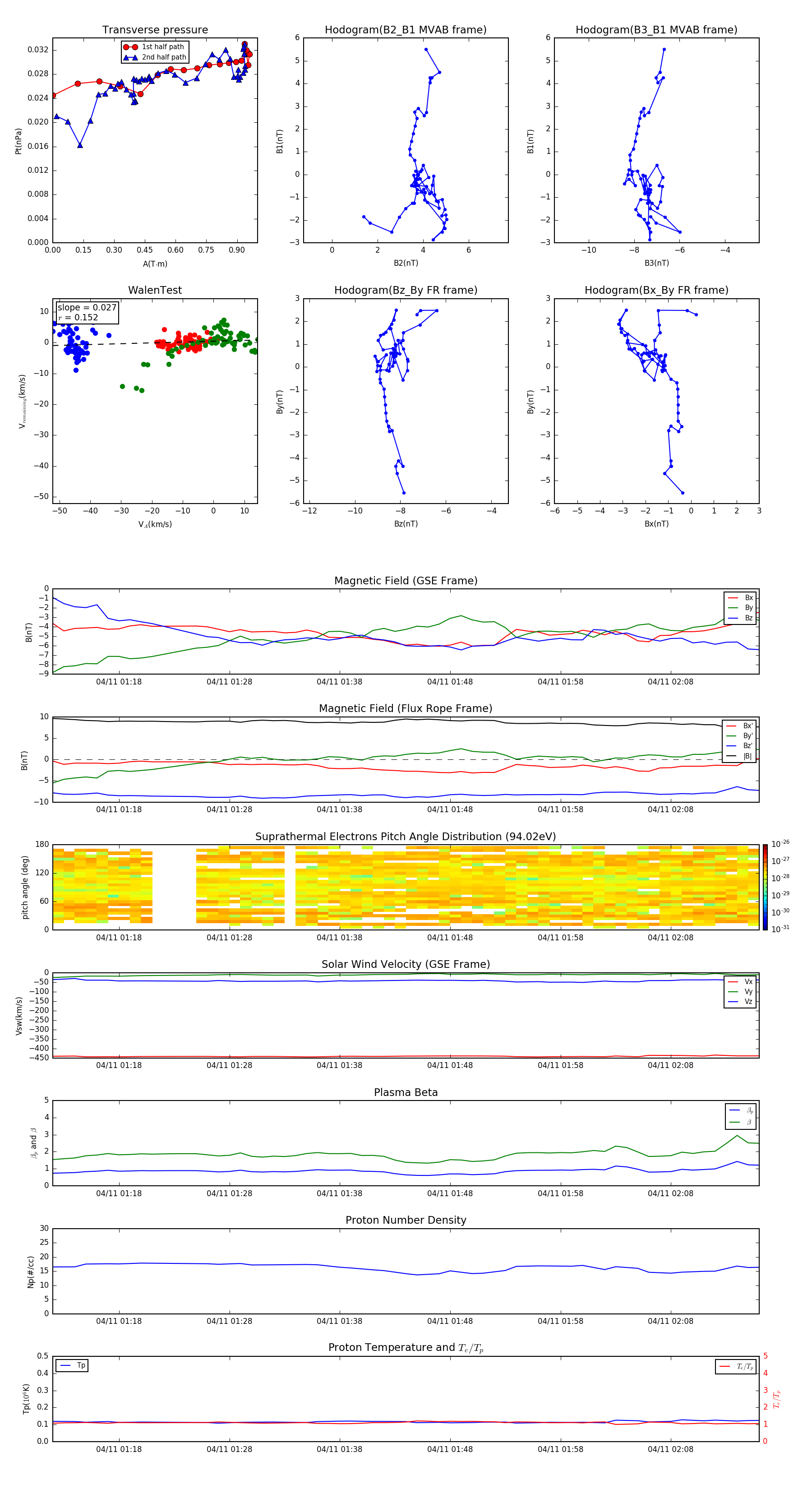Click the 'Hodogram(B2_B1 MVAB frame)' title
This screenshot has width=812, height=1489.
[406, 30]
